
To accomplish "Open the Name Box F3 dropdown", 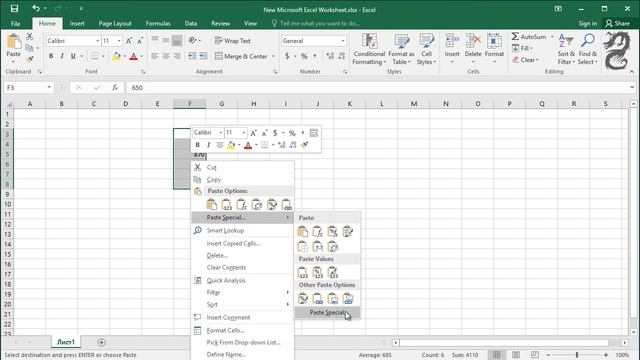I will click(x=49, y=87).
